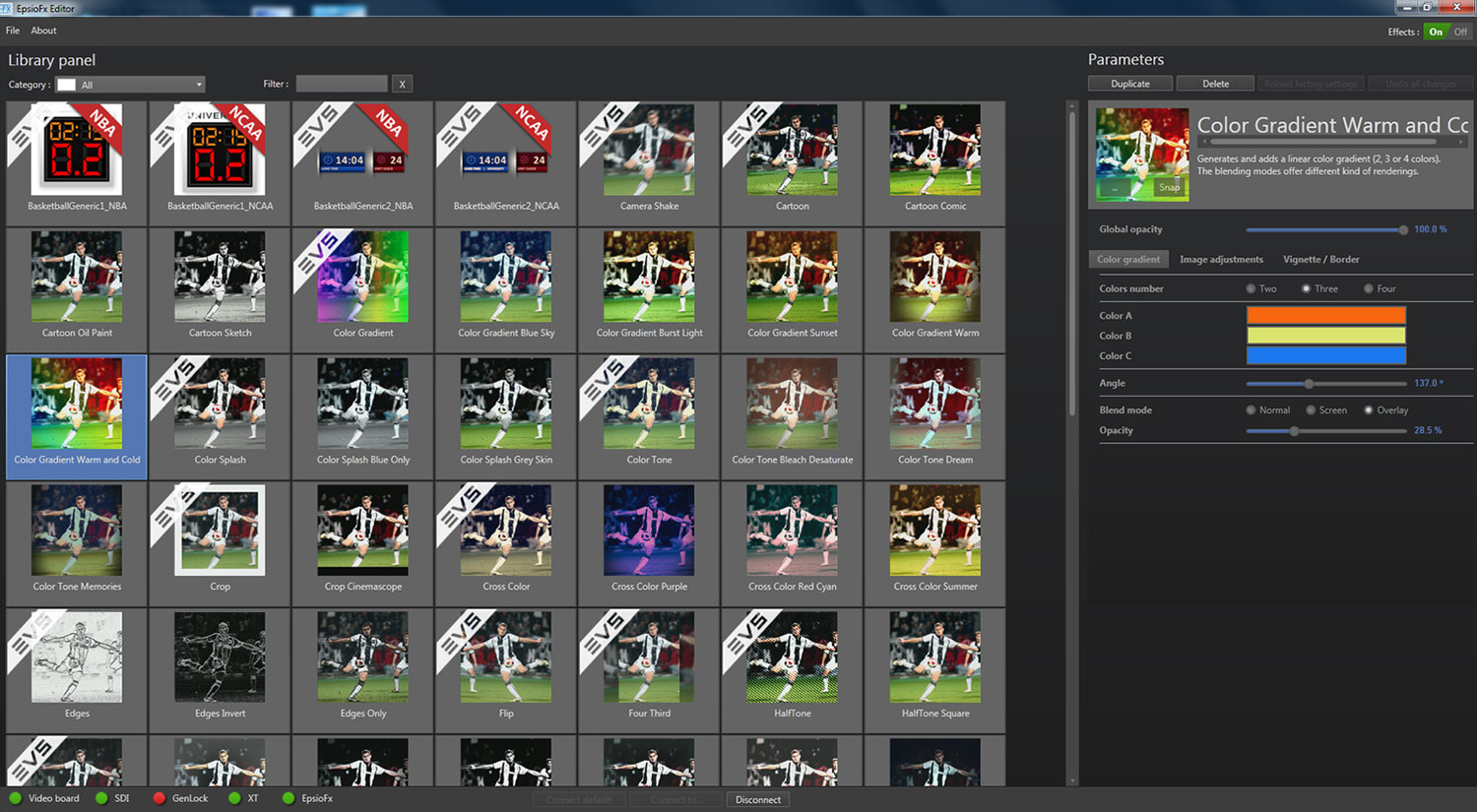Switch to Image adjustments tab
Image resolution: width=1477 pixels, height=812 pixels.
click(x=1221, y=260)
